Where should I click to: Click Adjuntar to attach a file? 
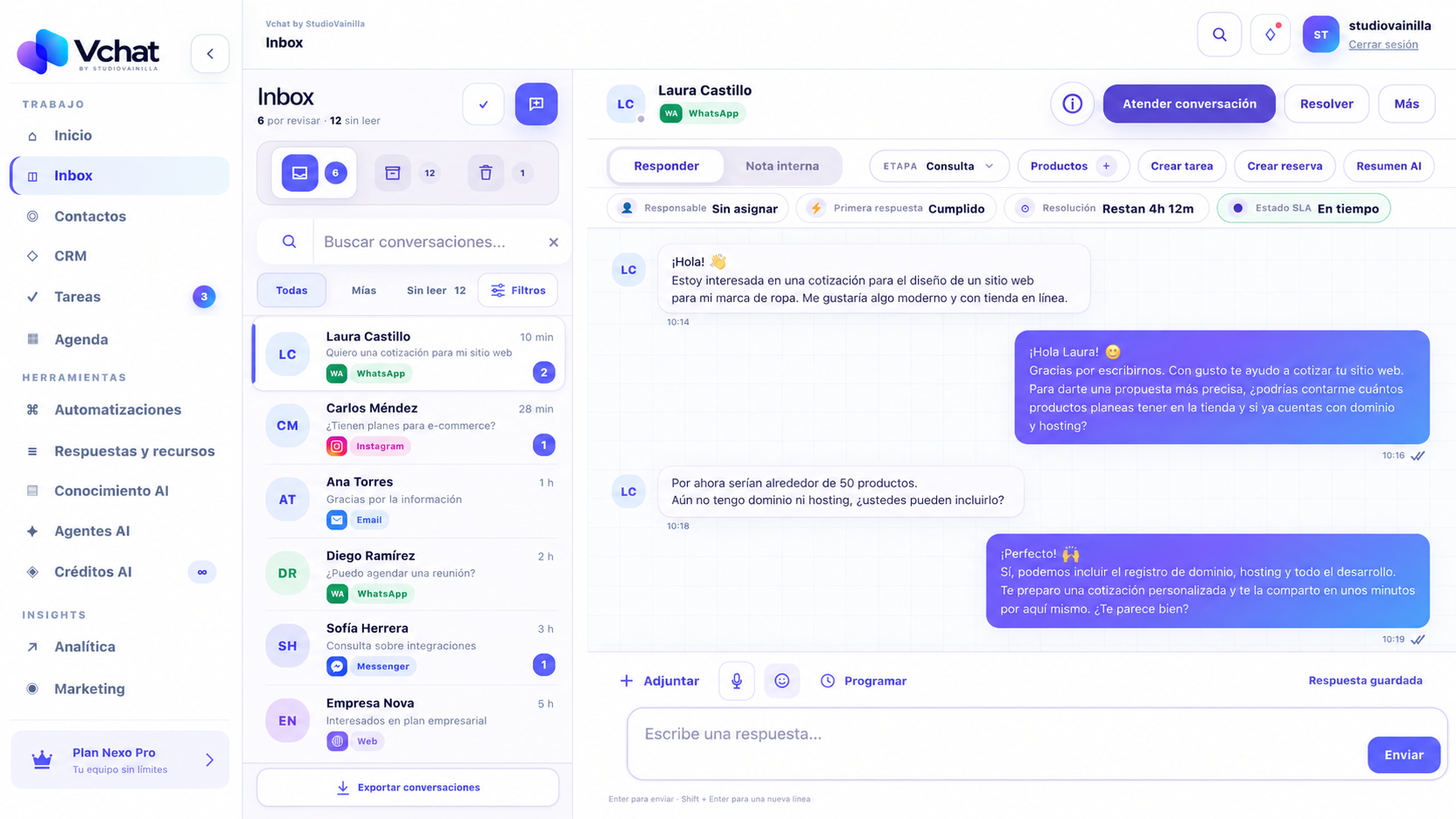[659, 681]
